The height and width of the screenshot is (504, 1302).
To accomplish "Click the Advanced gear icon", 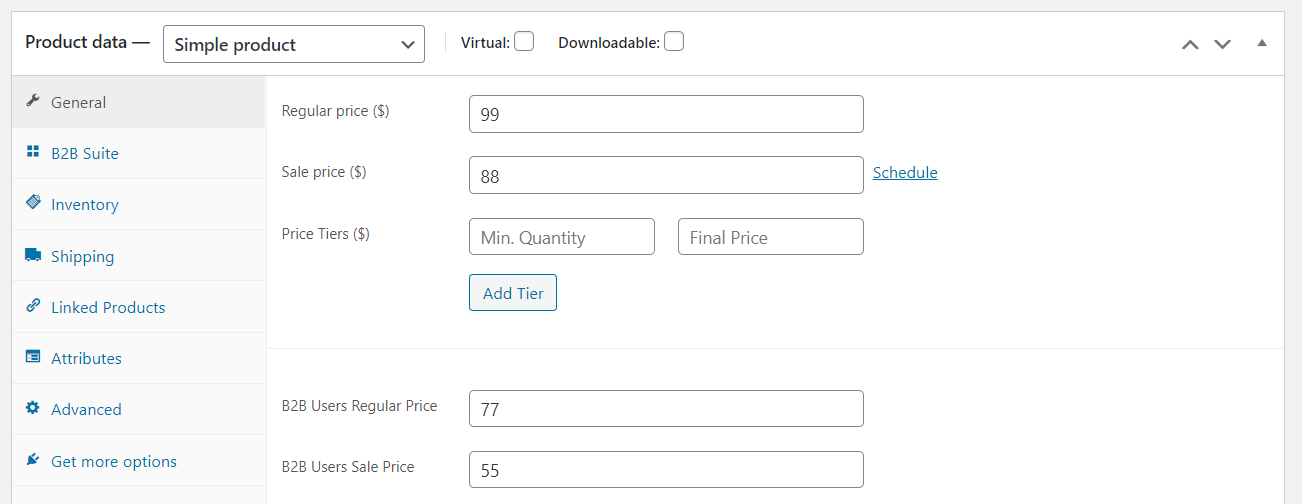I will tap(32, 408).
